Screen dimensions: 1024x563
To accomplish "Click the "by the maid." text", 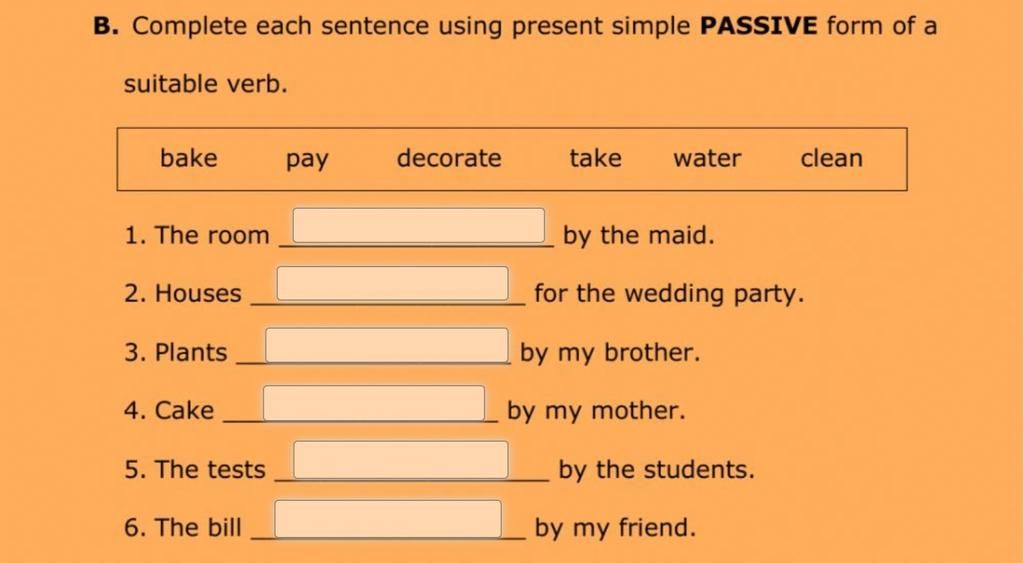I will pyautogui.click(x=639, y=235).
